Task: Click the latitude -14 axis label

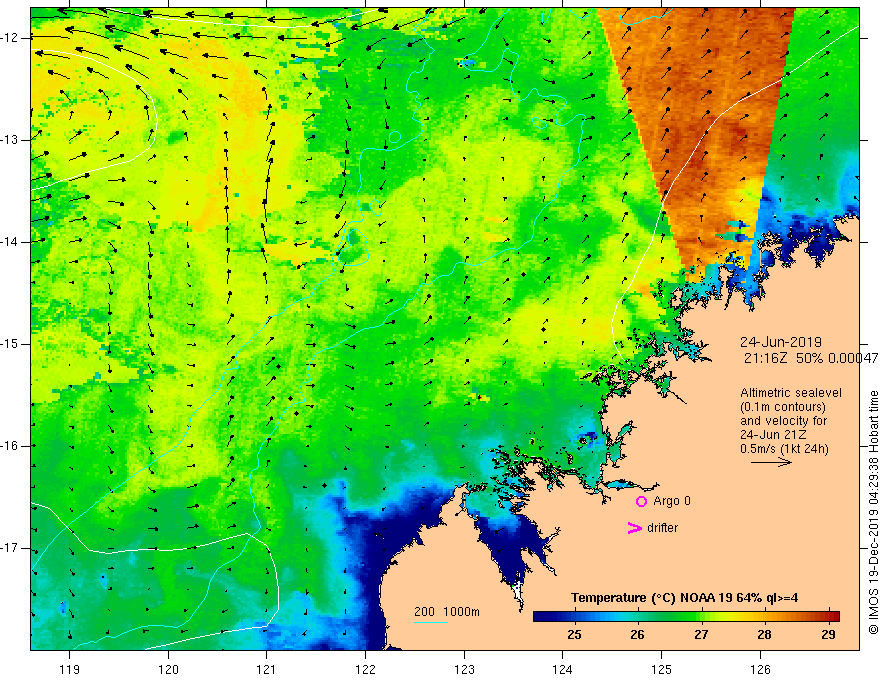Action: click(x=10, y=242)
